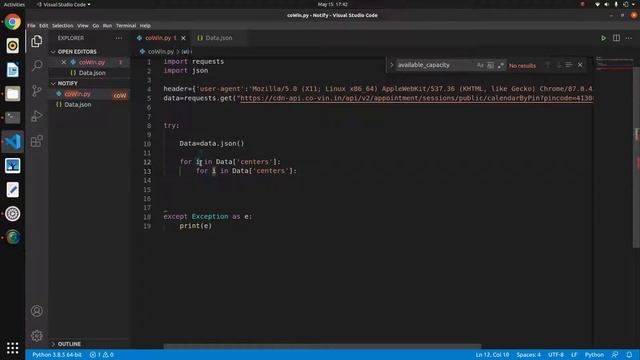Open notifications bell in status bar
Viewport: 640px width, 360px height.
tap(629, 355)
